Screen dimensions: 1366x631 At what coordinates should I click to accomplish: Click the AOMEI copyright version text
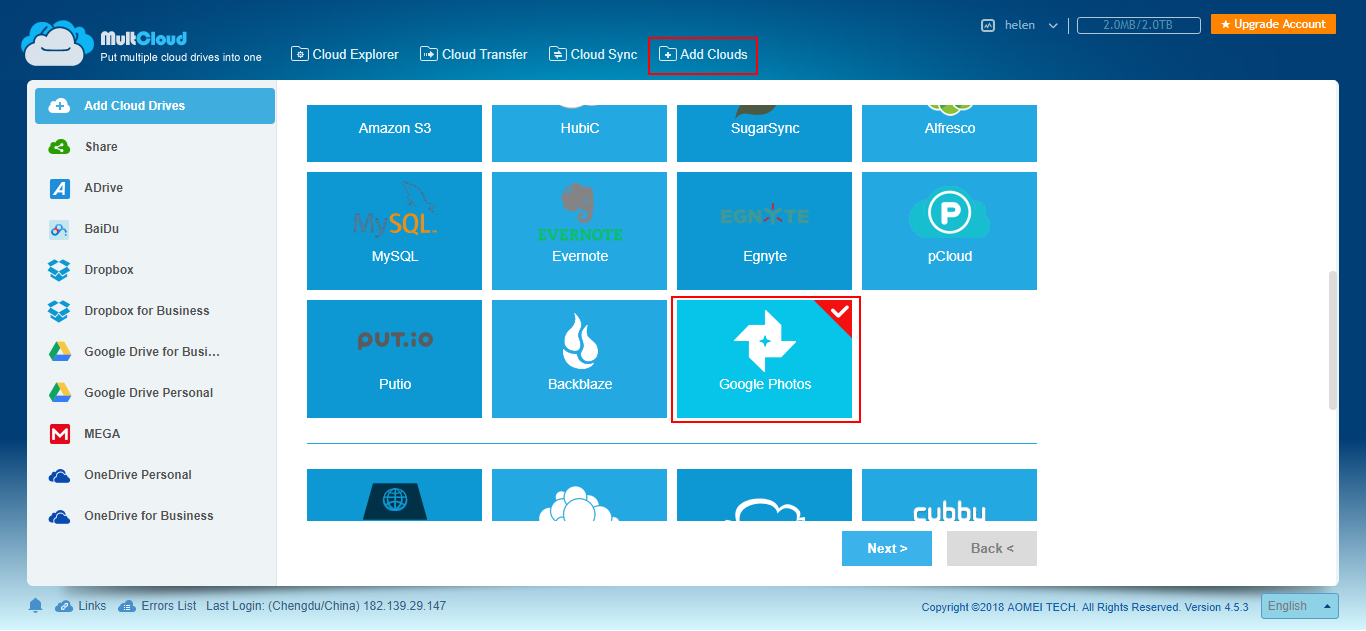tap(1085, 607)
